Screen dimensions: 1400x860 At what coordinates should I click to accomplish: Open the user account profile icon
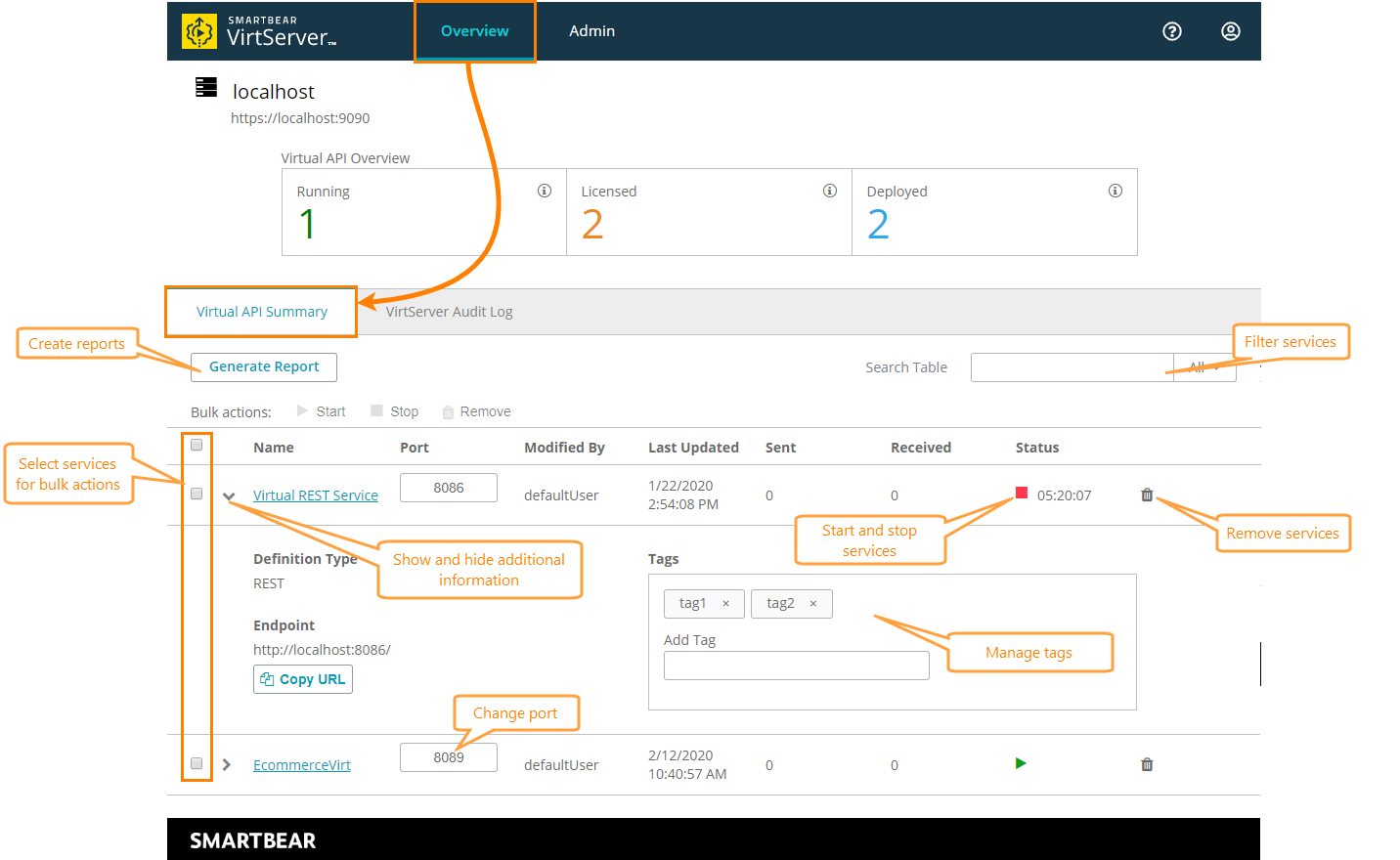coord(1230,31)
